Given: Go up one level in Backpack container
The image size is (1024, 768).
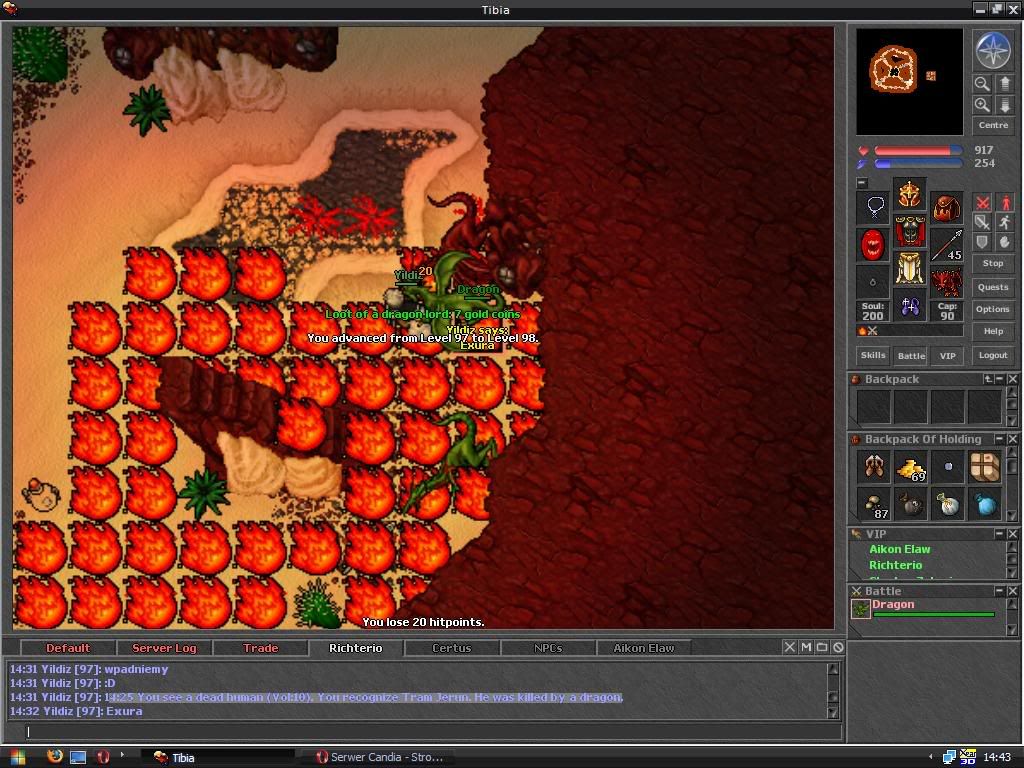Looking at the screenshot, I should (x=988, y=379).
